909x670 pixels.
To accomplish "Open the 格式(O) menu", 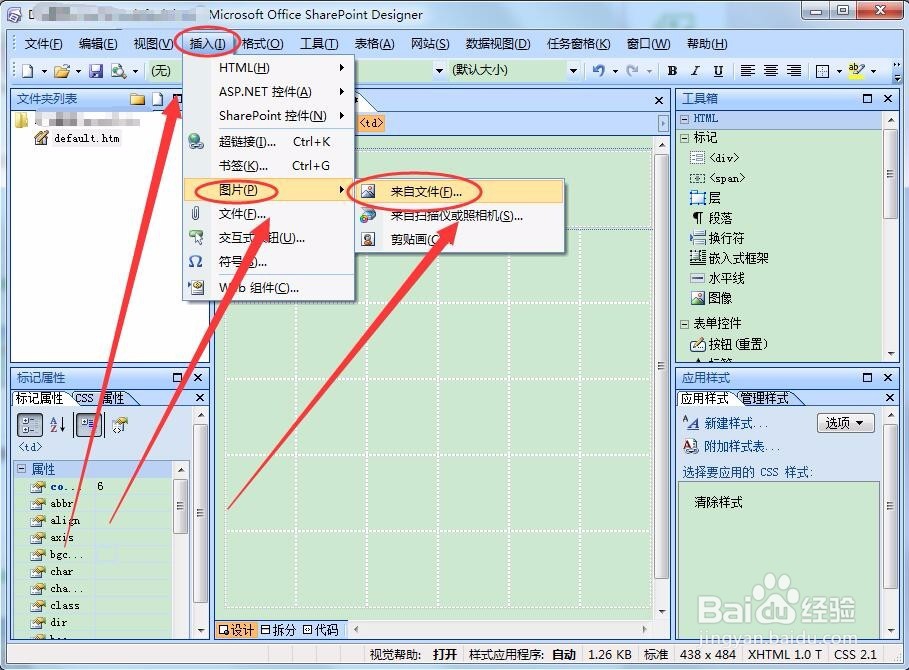I will (x=263, y=44).
